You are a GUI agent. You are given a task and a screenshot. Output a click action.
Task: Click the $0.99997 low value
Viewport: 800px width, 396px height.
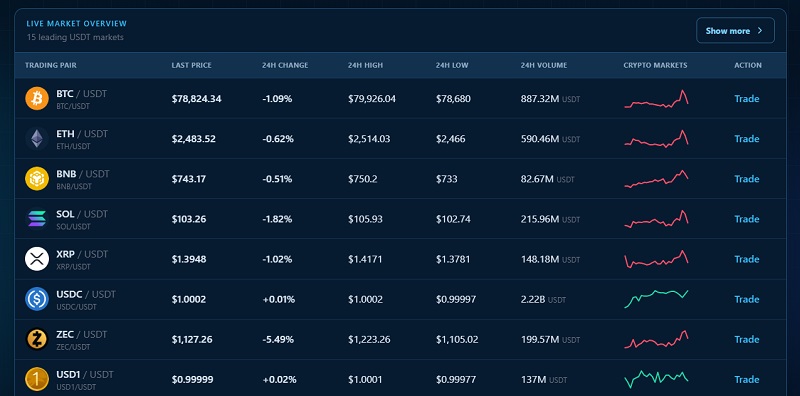(x=456, y=299)
